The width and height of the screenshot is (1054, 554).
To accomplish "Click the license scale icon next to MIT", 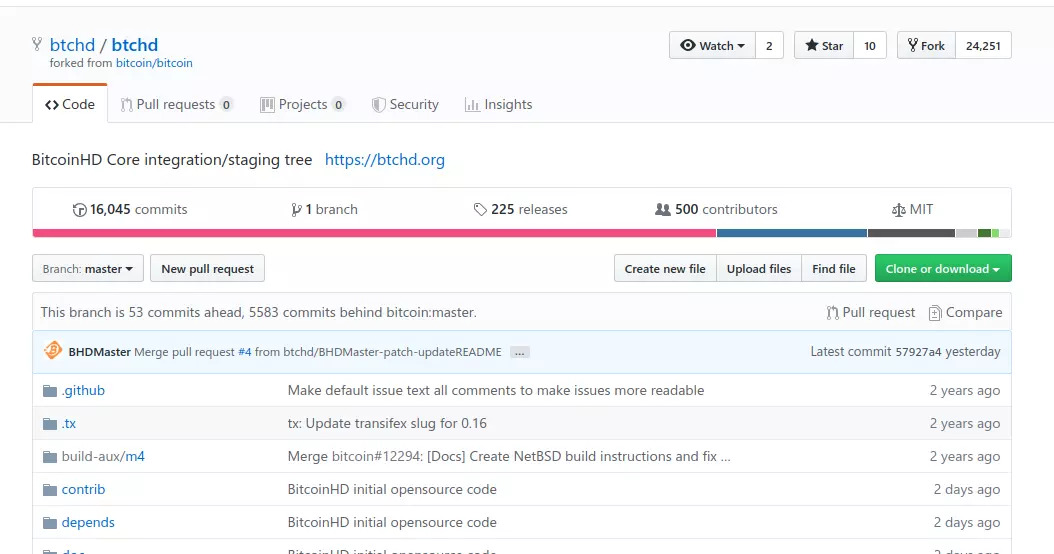I will 898,210.
